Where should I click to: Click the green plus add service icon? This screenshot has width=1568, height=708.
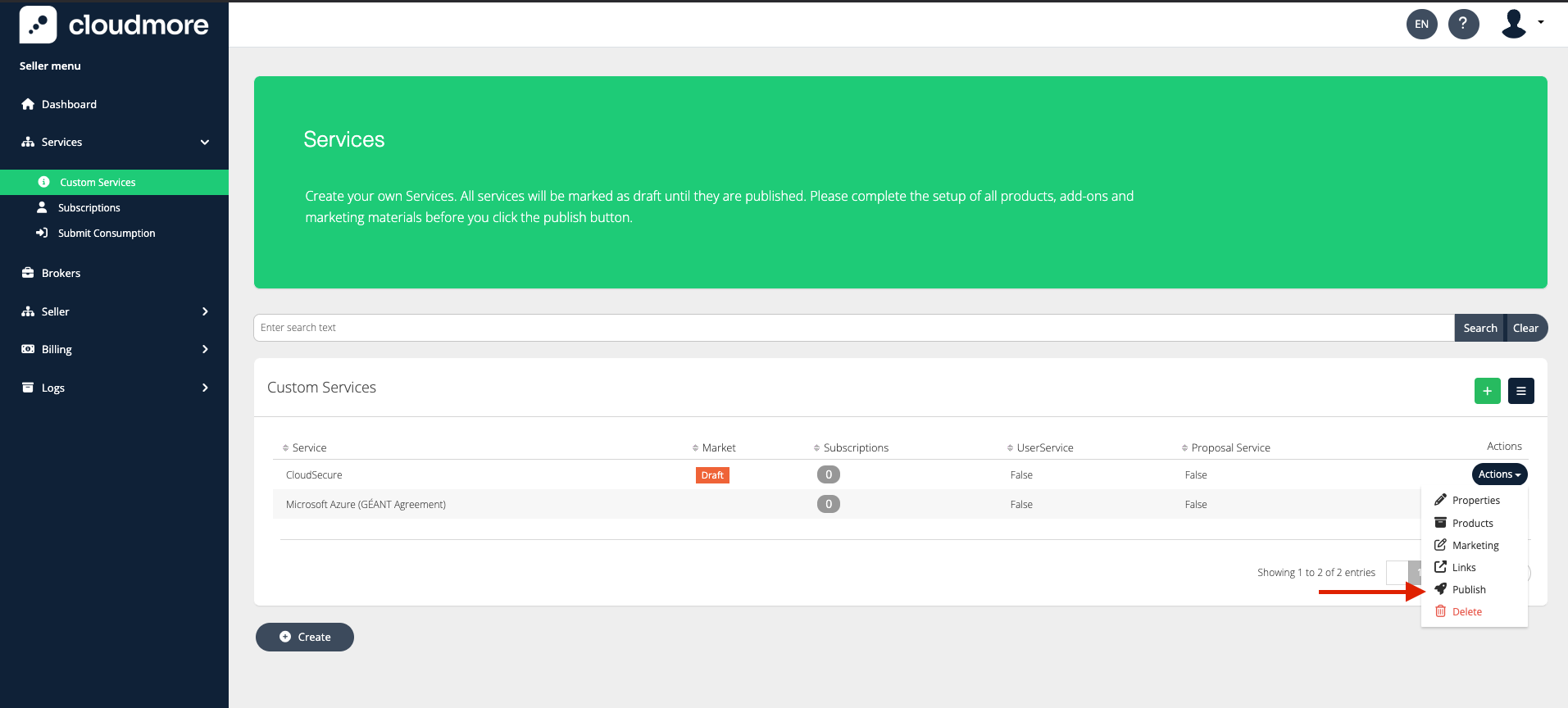coord(1487,391)
